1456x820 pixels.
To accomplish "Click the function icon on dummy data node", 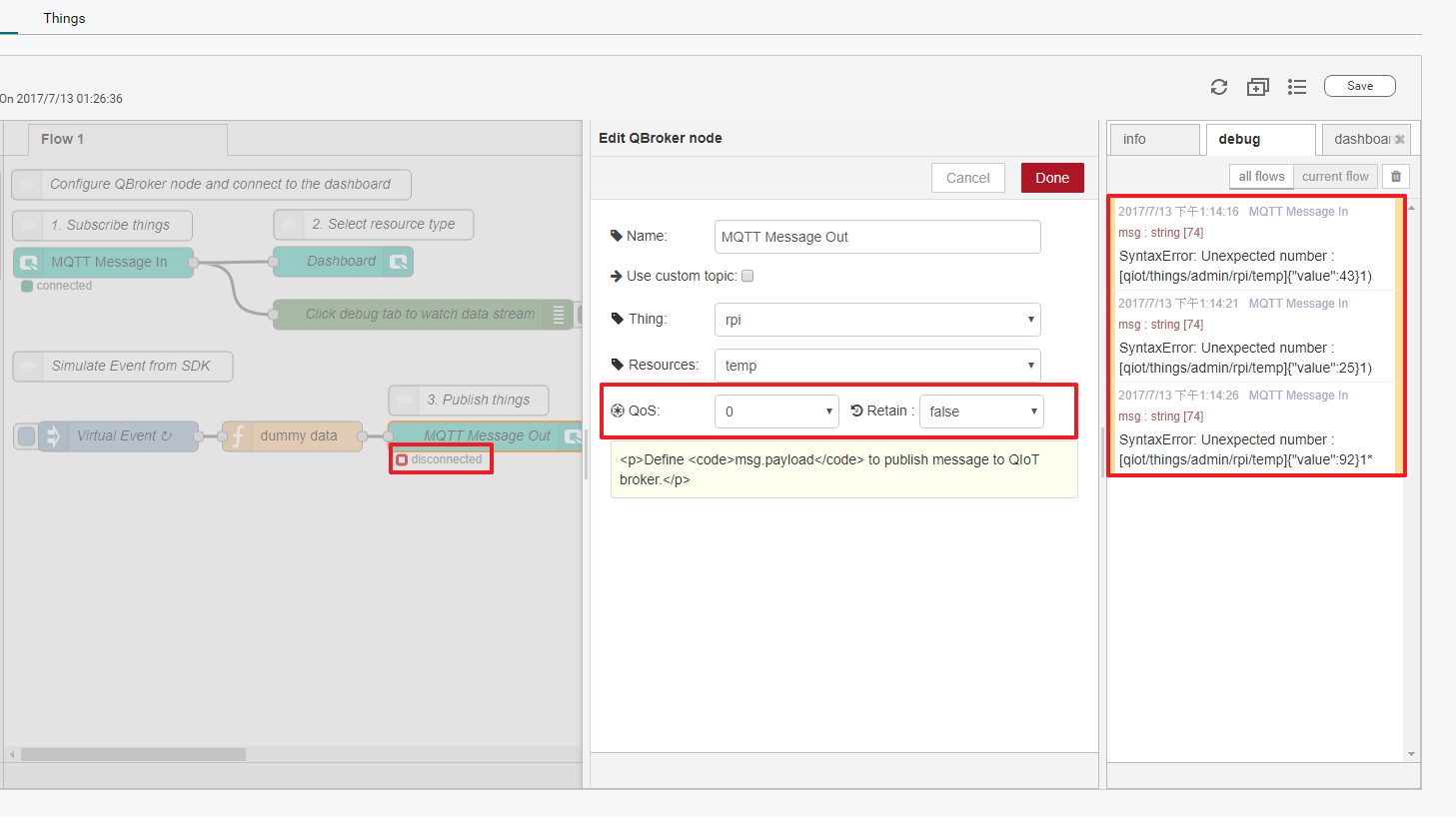I will click(x=237, y=436).
